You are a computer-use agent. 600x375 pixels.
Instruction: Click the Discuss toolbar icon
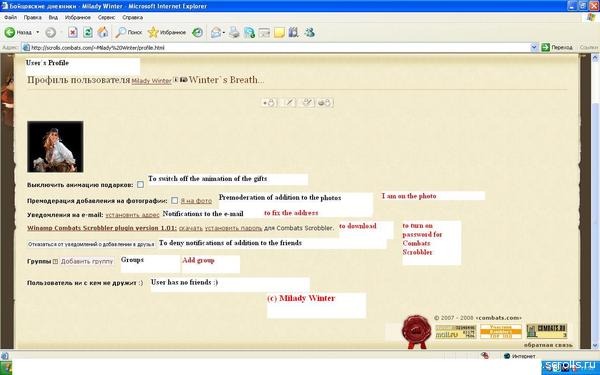point(264,33)
